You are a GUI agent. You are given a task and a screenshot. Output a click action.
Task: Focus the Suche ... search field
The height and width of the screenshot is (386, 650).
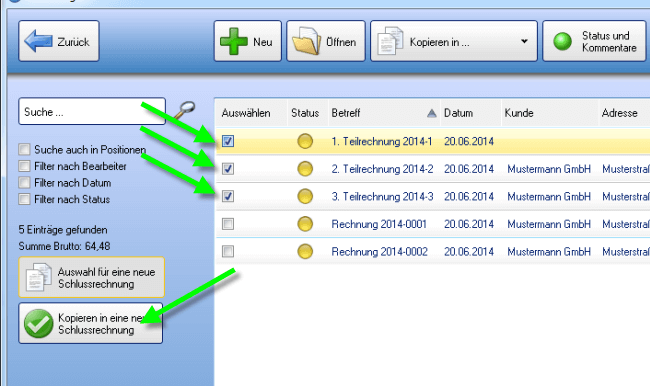[92, 112]
